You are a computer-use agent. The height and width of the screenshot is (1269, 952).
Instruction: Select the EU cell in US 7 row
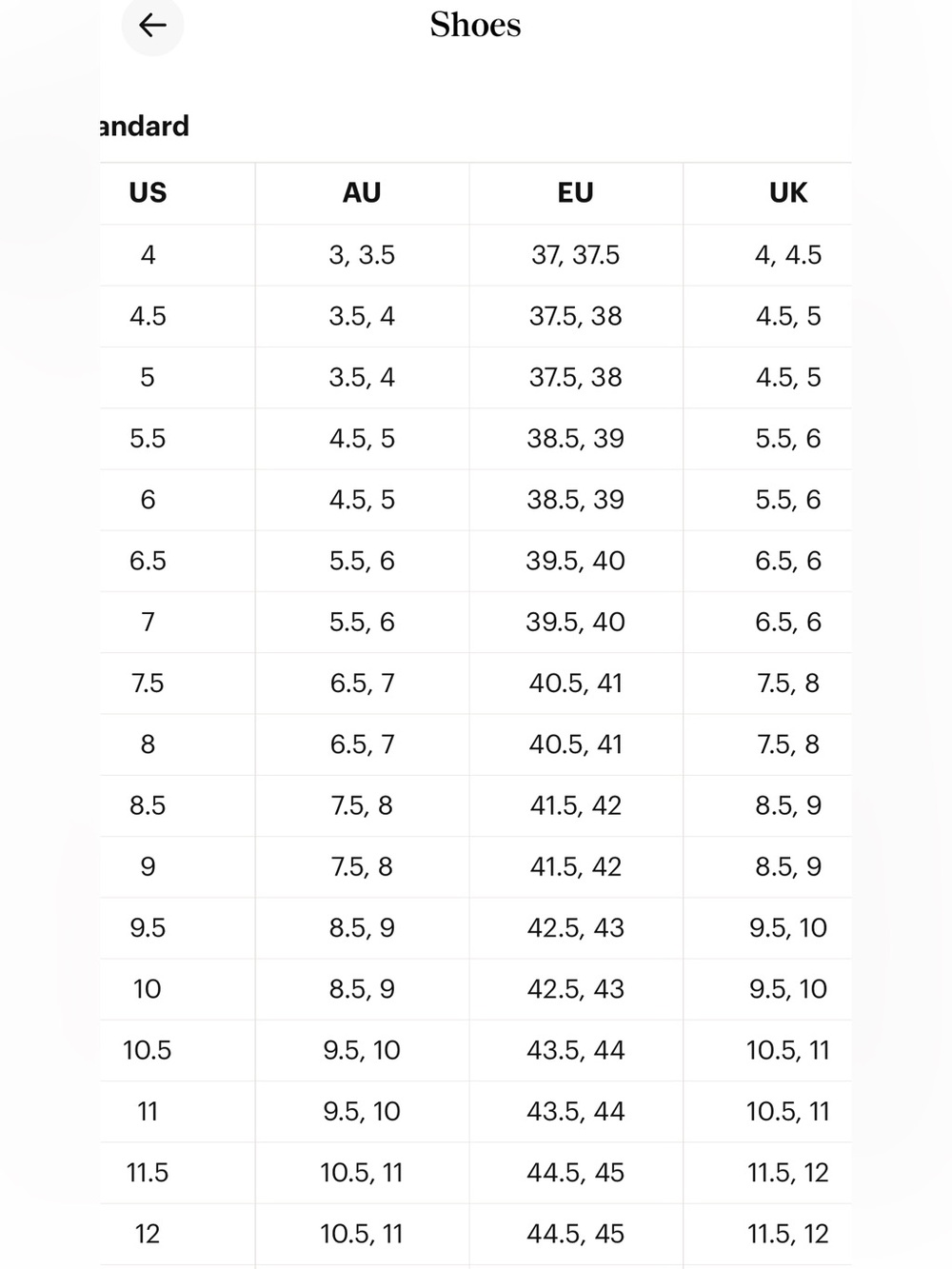[575, 622]
